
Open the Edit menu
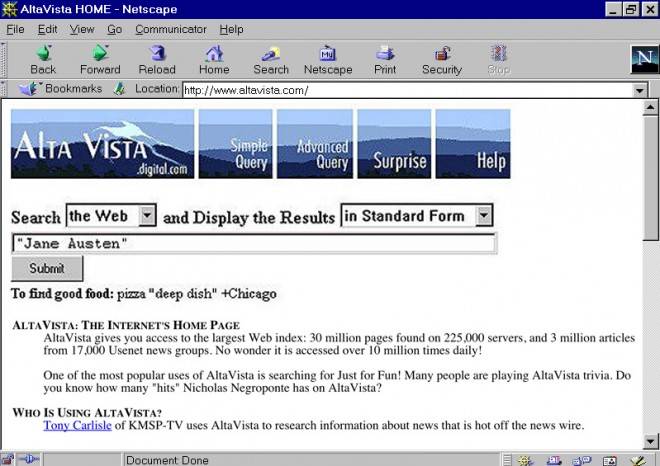point(47,29)
